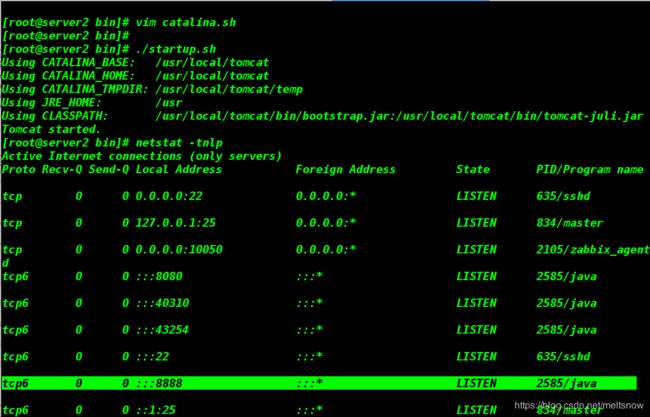Image resolution: width=650 pixels, height=417 pixels.
Task: Click local address ':::22'
Action: click(x=153, y=356)
